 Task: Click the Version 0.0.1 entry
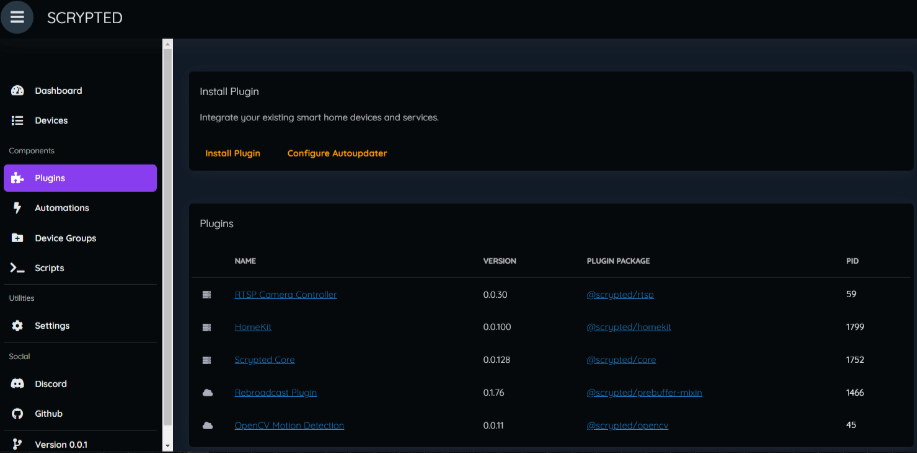point(80,444)
